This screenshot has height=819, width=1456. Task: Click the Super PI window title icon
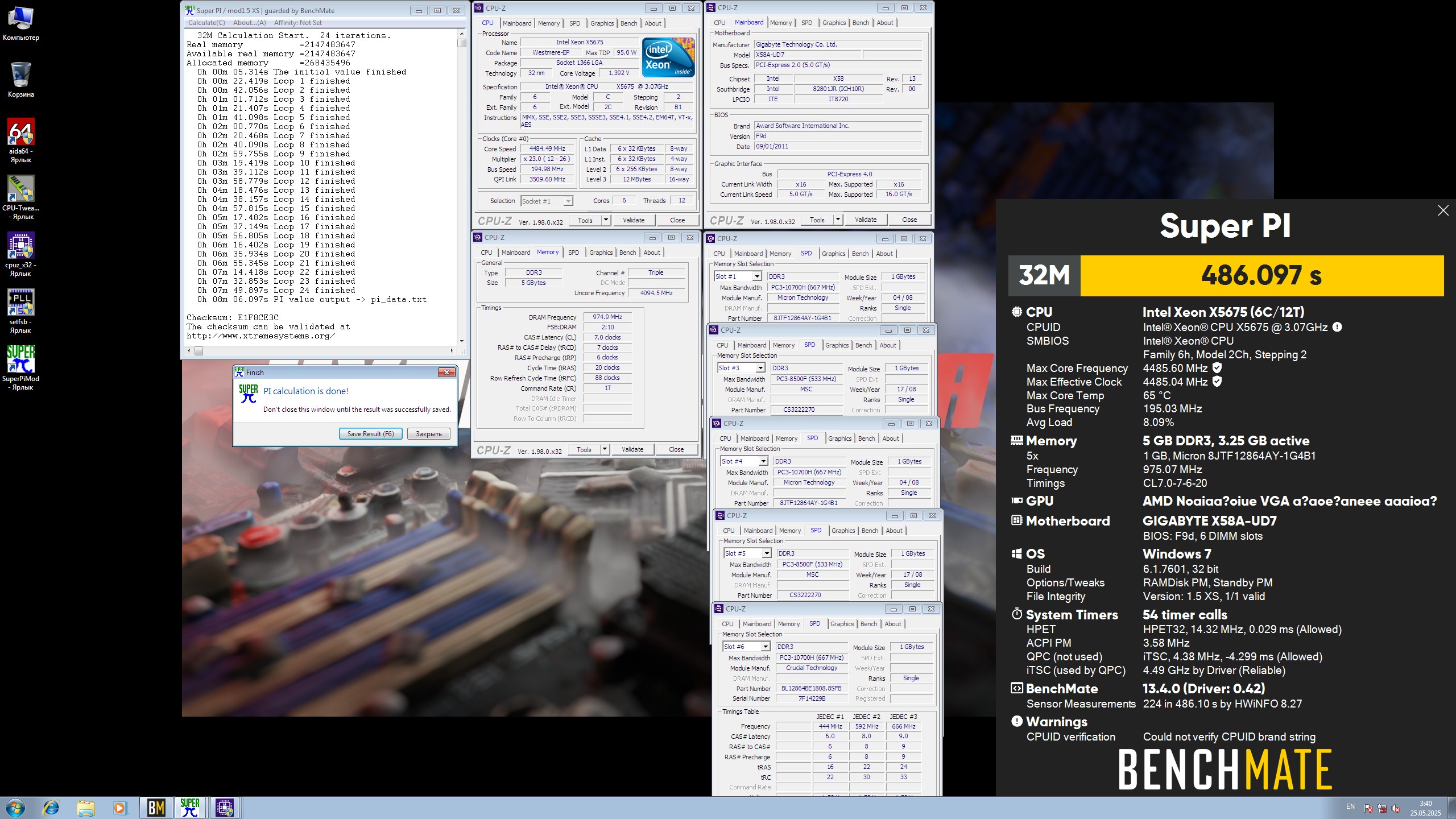(x=190, y=10)
